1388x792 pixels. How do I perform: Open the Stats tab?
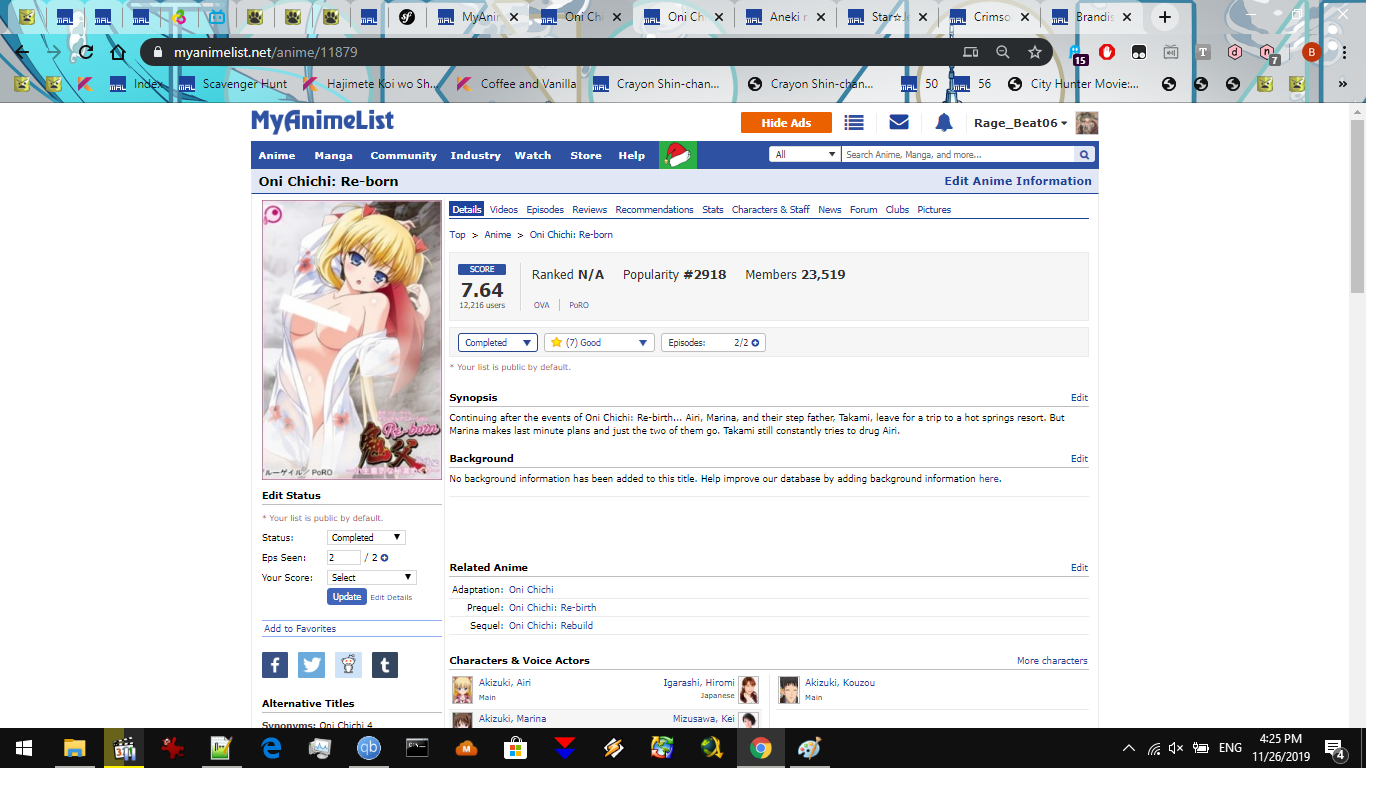713,210
